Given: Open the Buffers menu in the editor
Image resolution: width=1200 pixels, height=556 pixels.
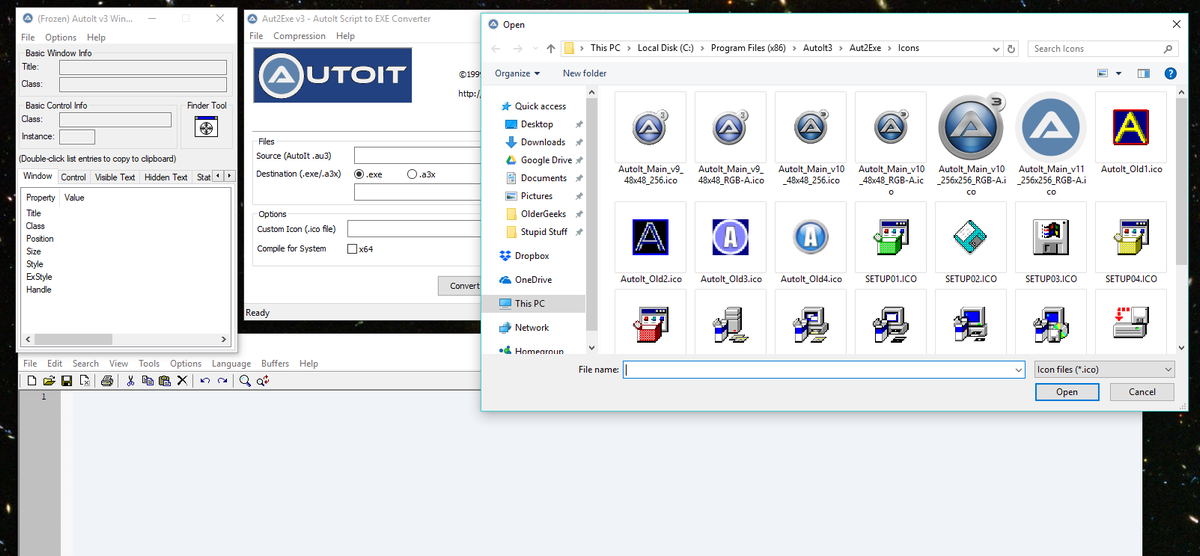Looking at the screenshot, I should [275, 364].
